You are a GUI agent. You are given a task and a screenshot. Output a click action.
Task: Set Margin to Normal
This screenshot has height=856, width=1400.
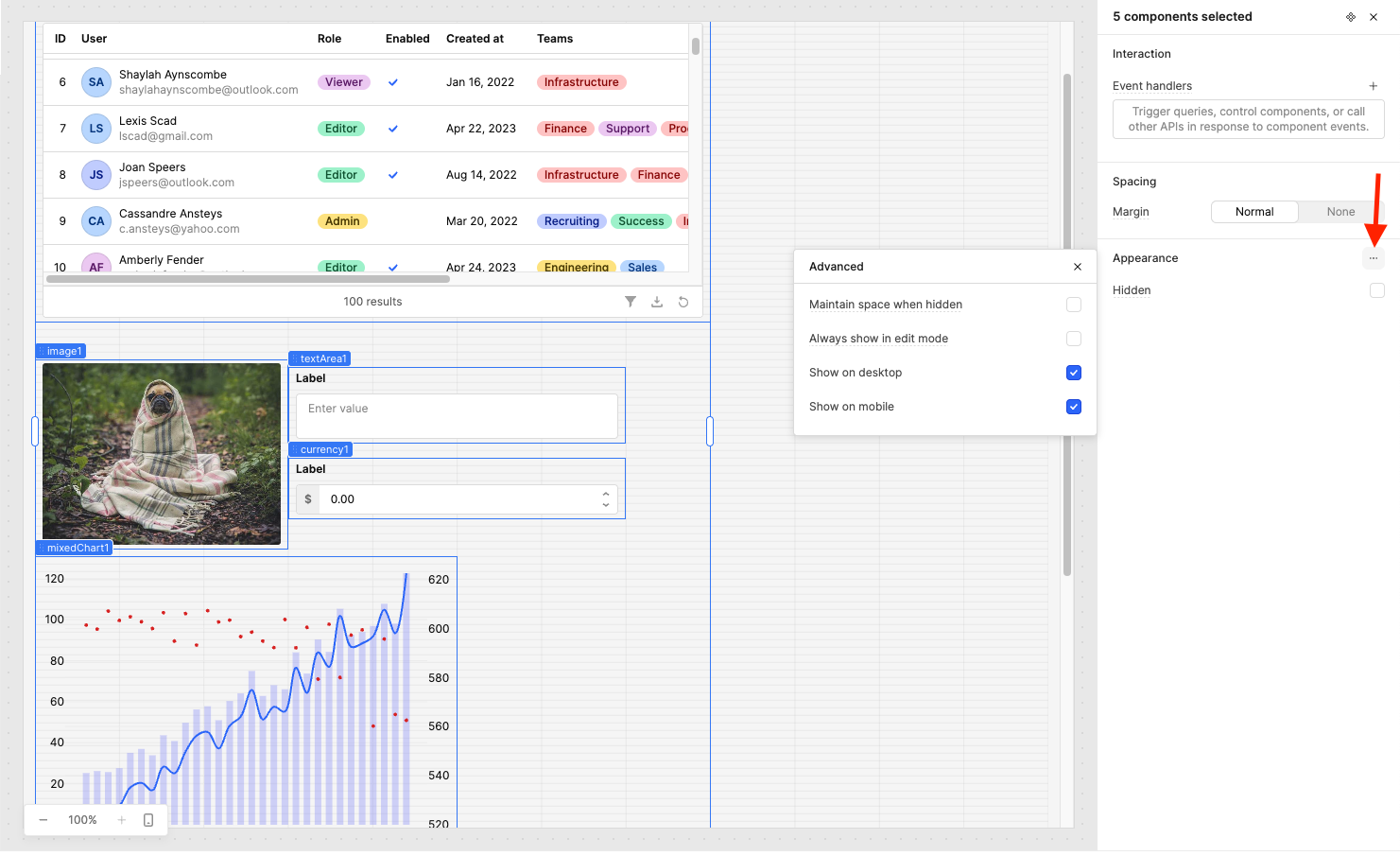(1254, 212)
